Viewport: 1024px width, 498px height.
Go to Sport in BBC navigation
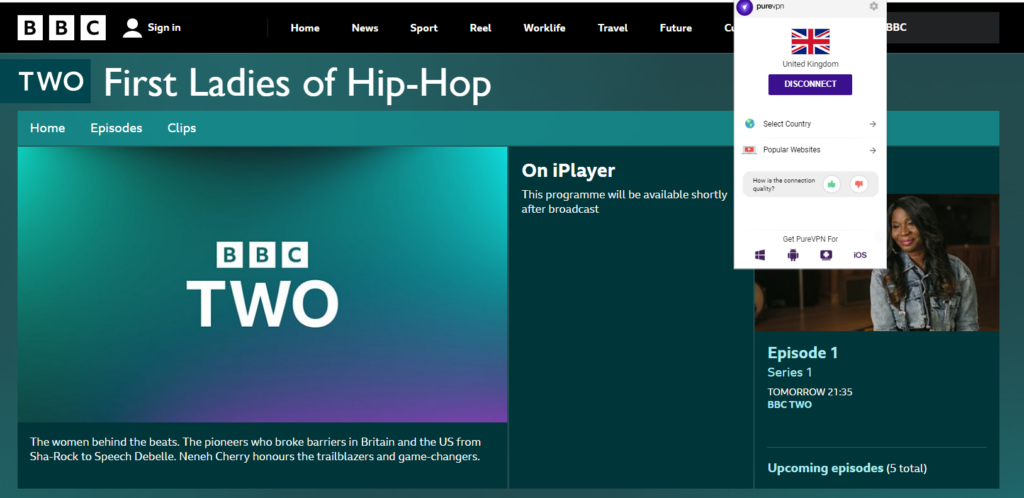424,28
